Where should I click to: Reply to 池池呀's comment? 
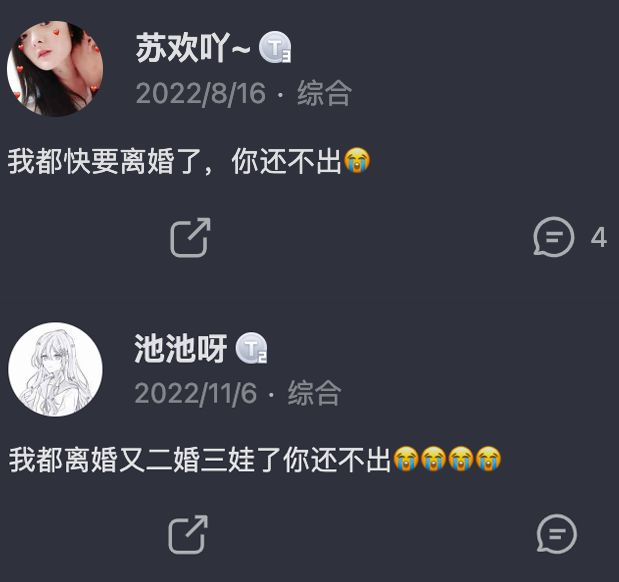tap(557, 534)
